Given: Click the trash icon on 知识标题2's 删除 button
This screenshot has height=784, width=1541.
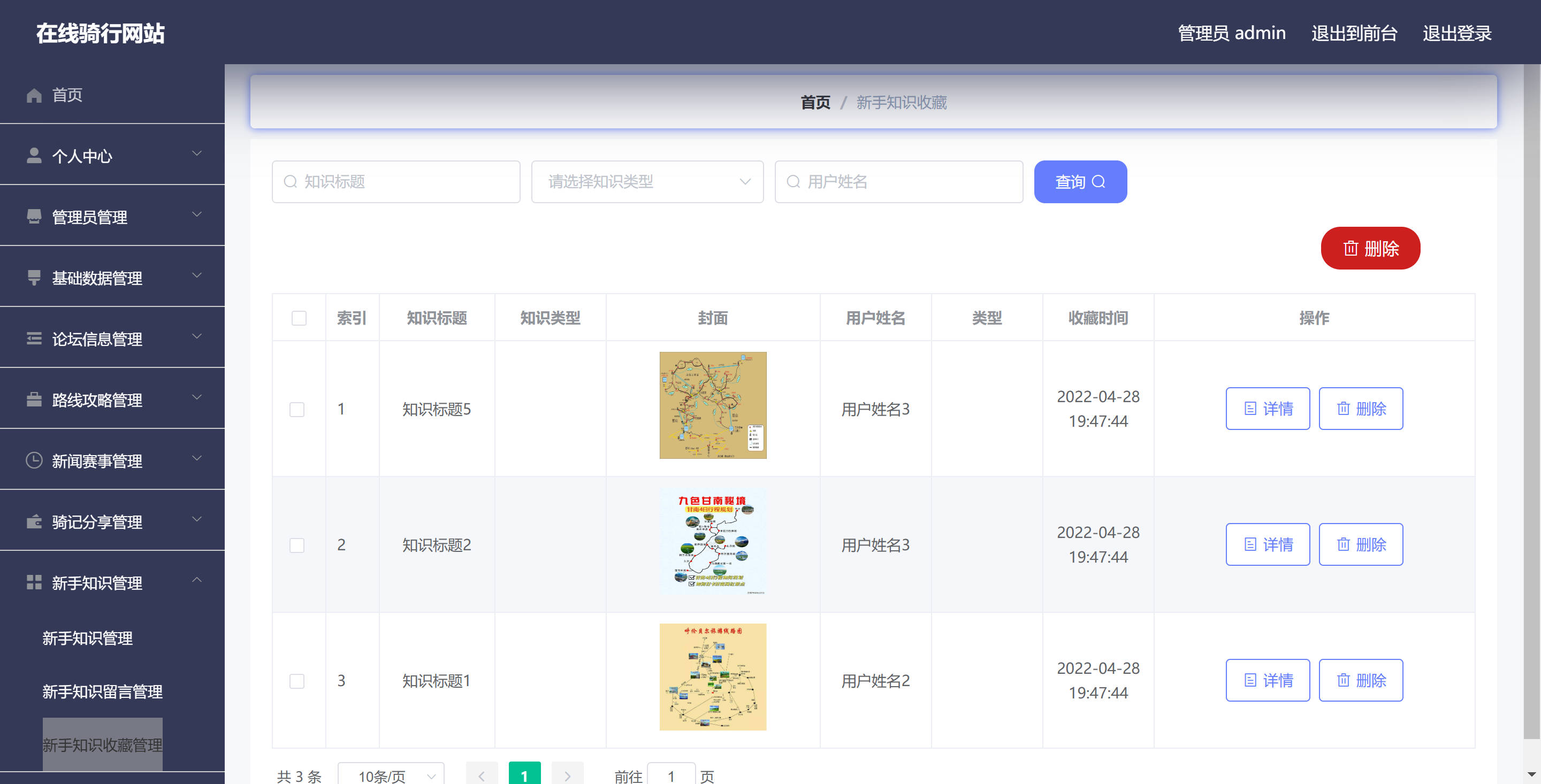Looking at the screenshot, I should click(1344, 544).
